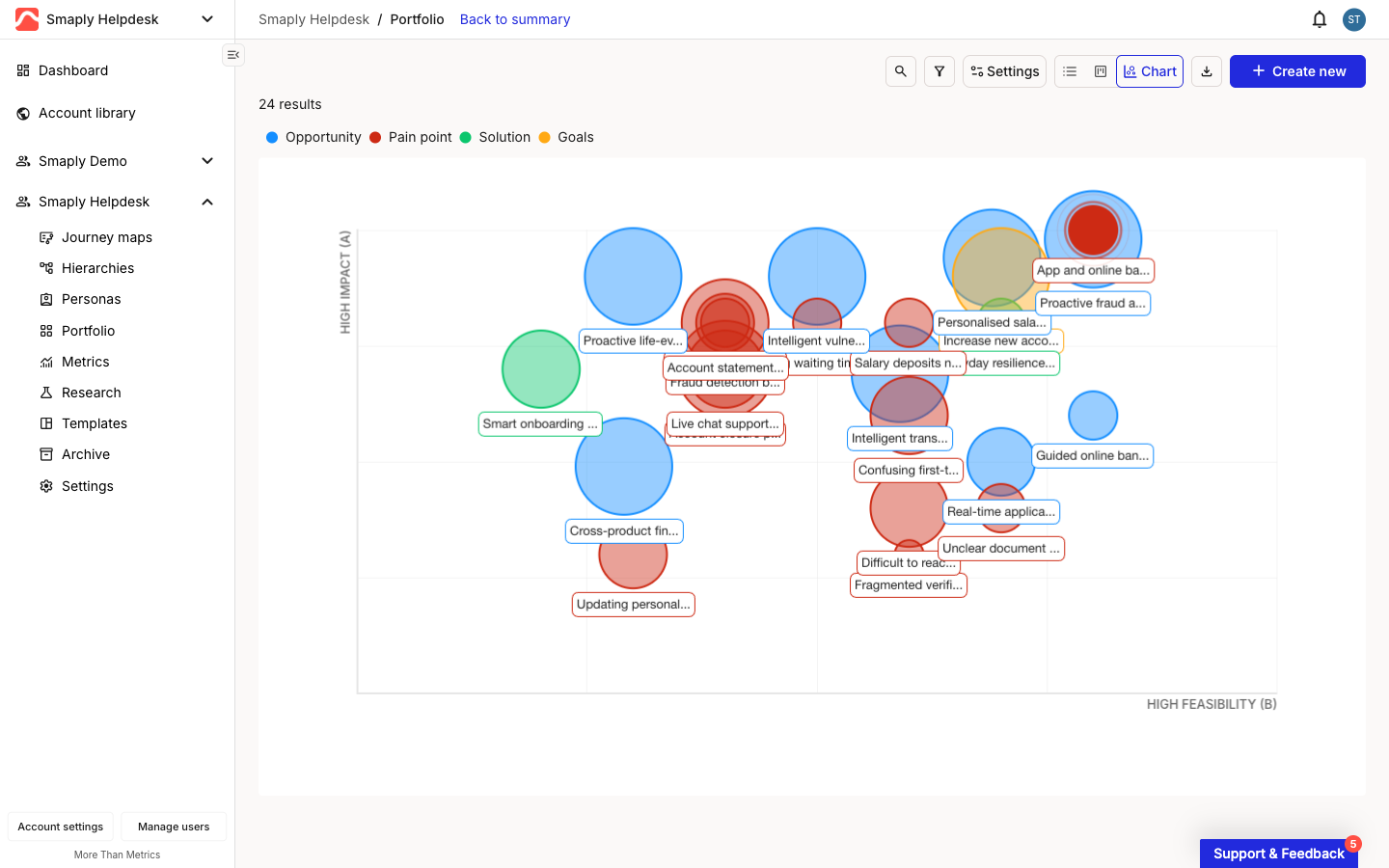Toggle Opportunity legend series
The image size is (1389, 868).
pos(313,137)
